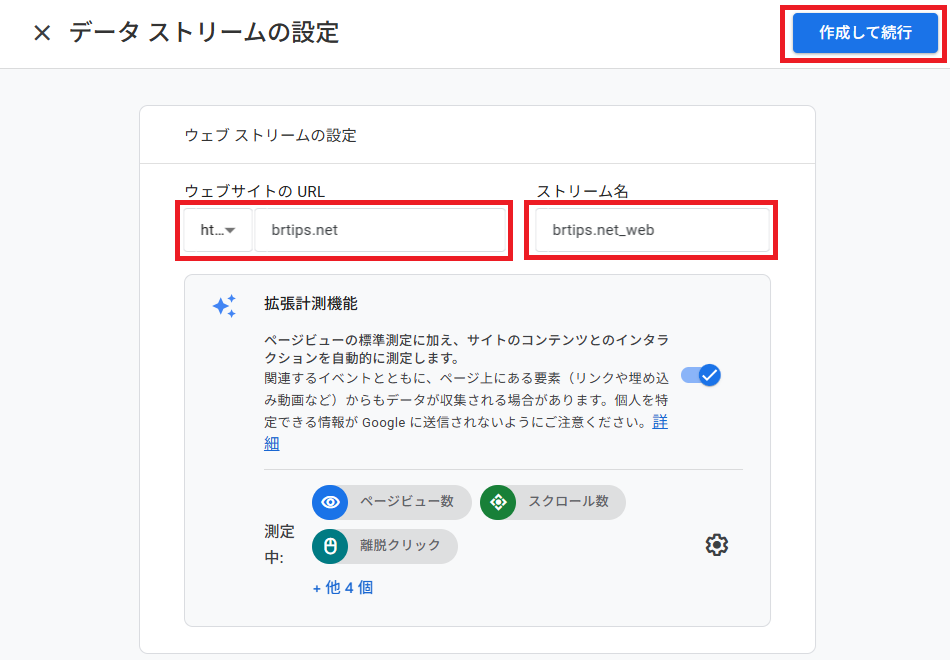Expand the + 他 4 個 list

click(x=343, y=588)
